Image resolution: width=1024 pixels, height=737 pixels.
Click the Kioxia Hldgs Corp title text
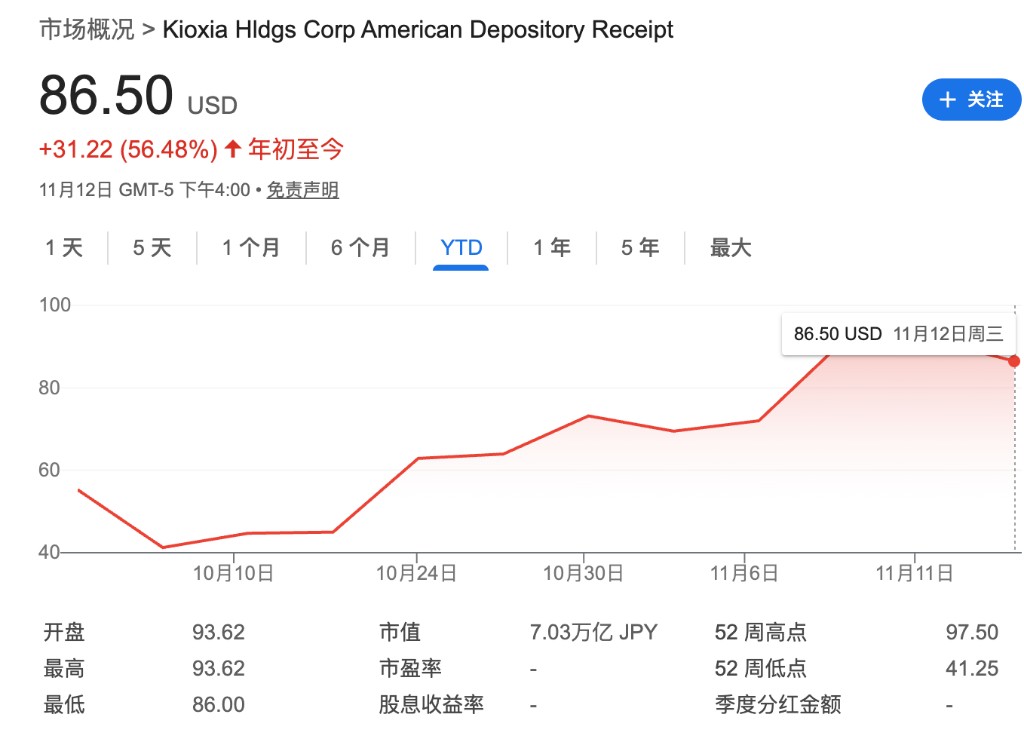coord(418,30)
